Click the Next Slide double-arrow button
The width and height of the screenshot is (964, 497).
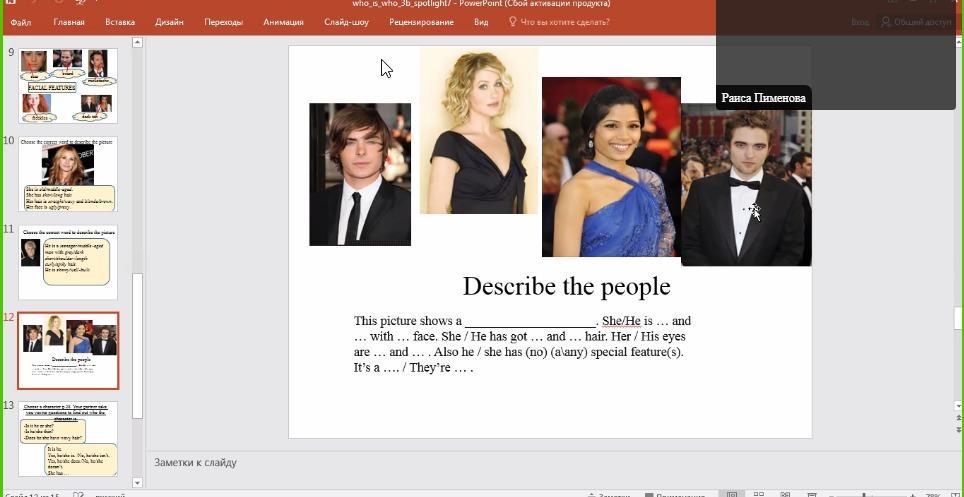point(958,429)
